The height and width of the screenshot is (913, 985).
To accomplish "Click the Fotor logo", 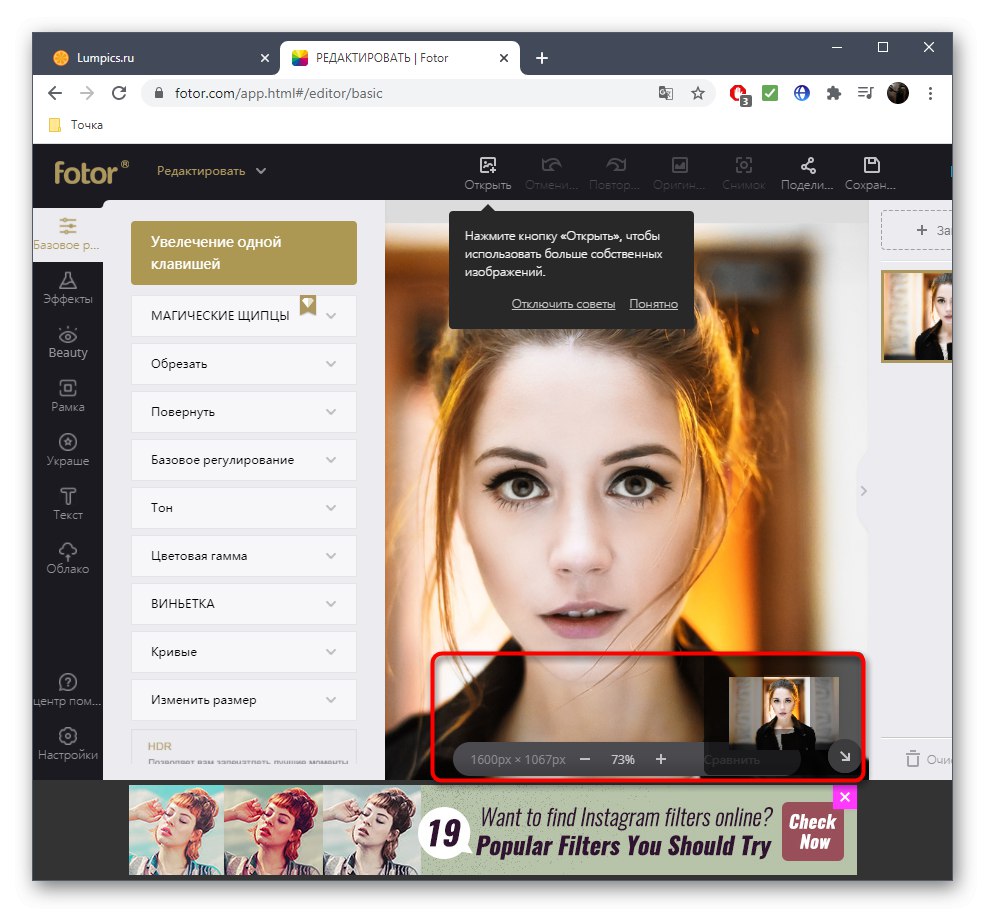I will 91,172.
